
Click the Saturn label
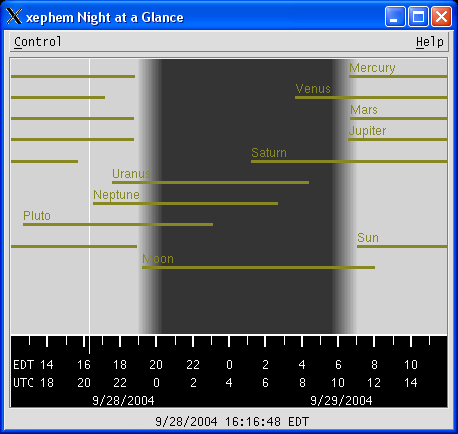(x=269, y=153)
